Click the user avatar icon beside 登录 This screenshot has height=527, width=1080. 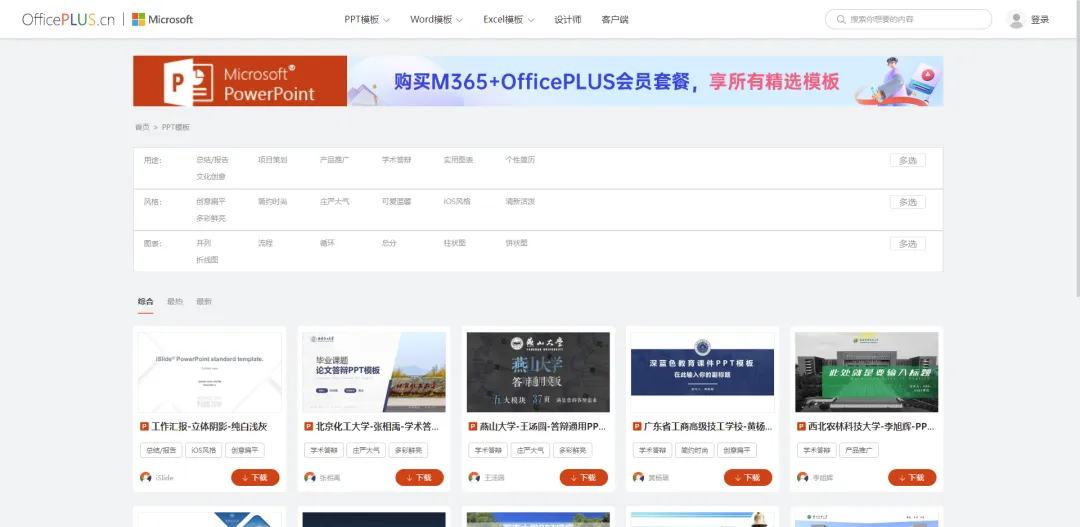1016,19
